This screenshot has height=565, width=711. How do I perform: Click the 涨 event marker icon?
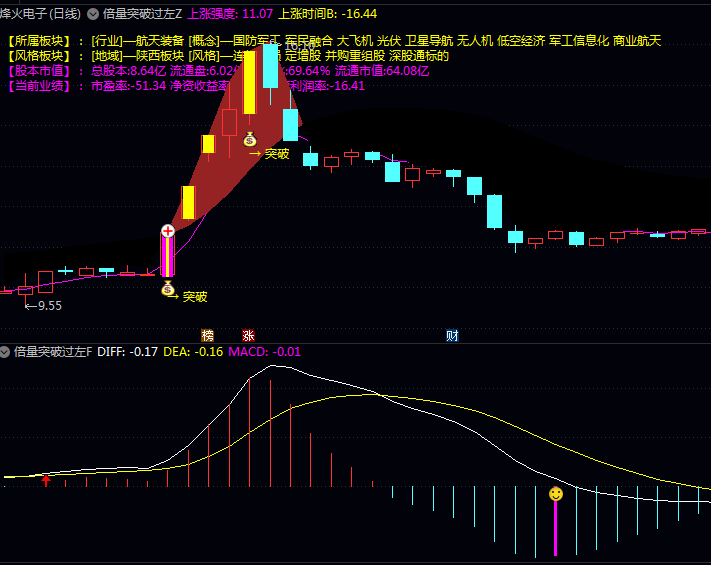click(248, 336)
